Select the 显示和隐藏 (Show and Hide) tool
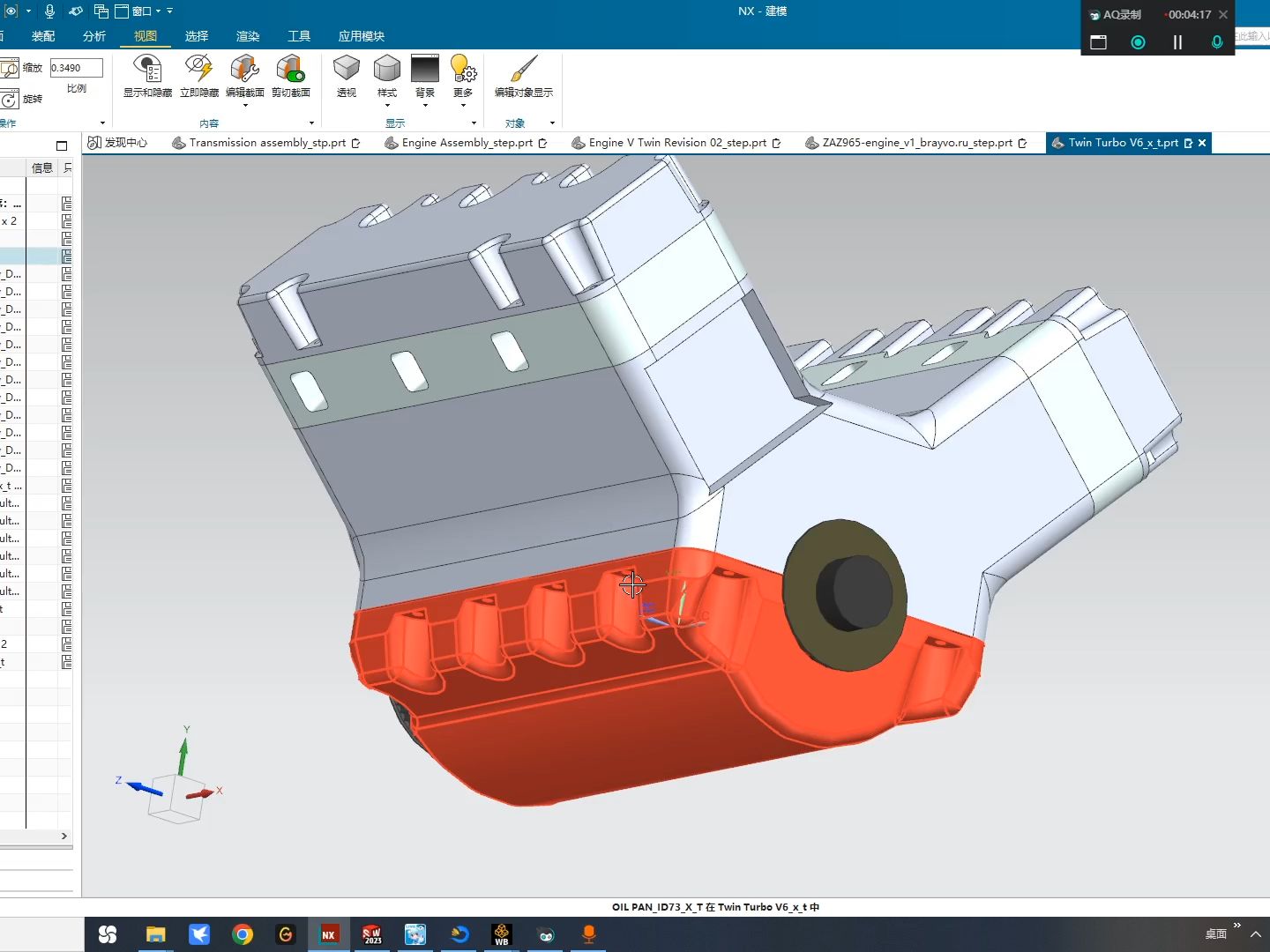The image size is (1270, 952). click(146, 78)
